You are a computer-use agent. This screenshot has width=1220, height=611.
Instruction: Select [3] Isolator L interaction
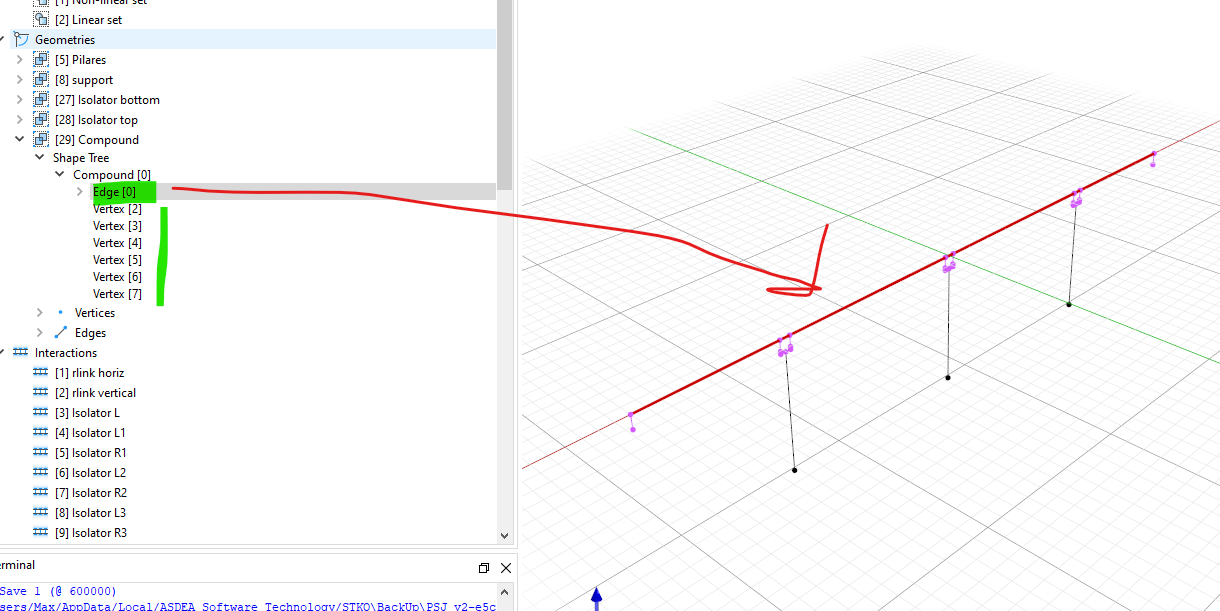point(87,413)
